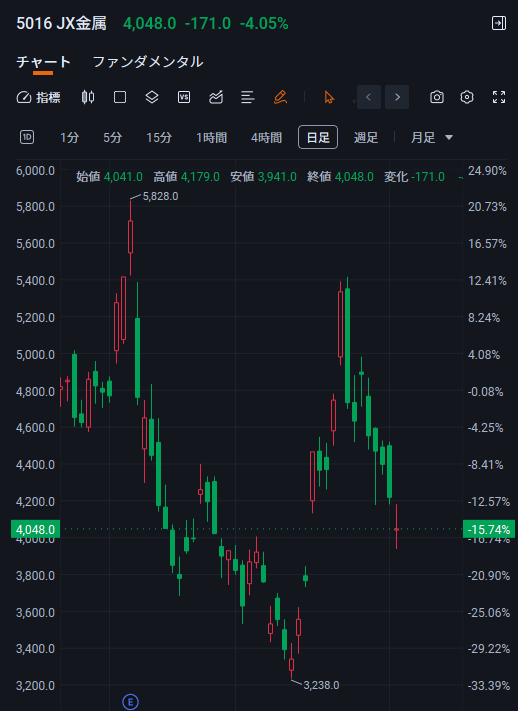Select the 4時間 timeframe

coord(266,137)
